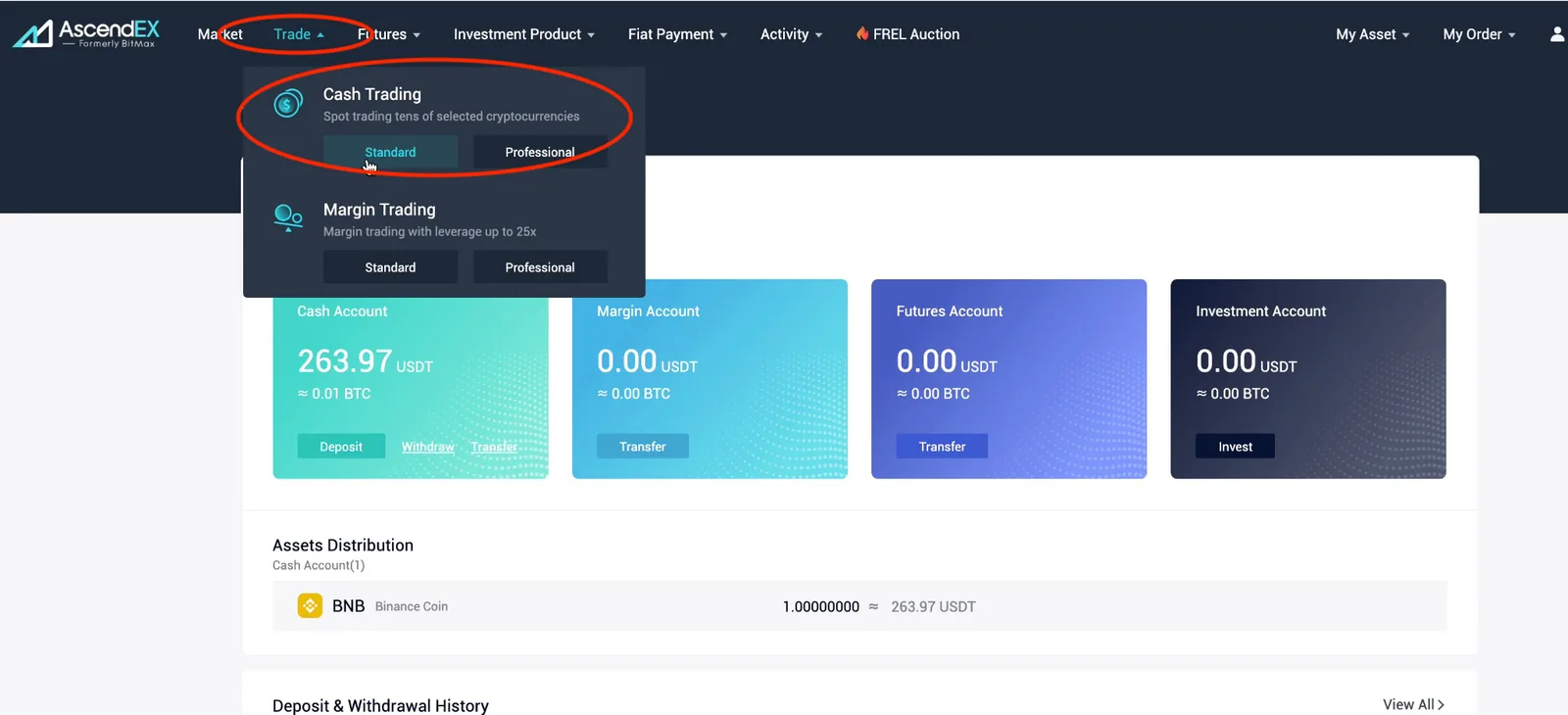Click the BNB Binance Coin icon
Image resolution: width=1568 pixels, height=715 pixels.
point(310,606)
